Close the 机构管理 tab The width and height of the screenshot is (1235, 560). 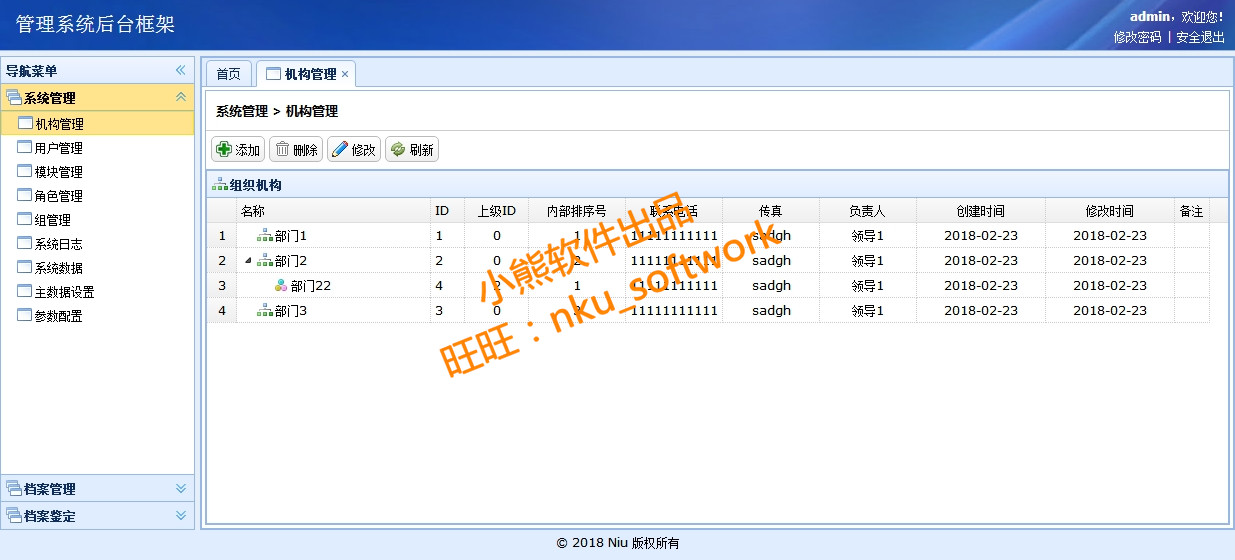345,74
